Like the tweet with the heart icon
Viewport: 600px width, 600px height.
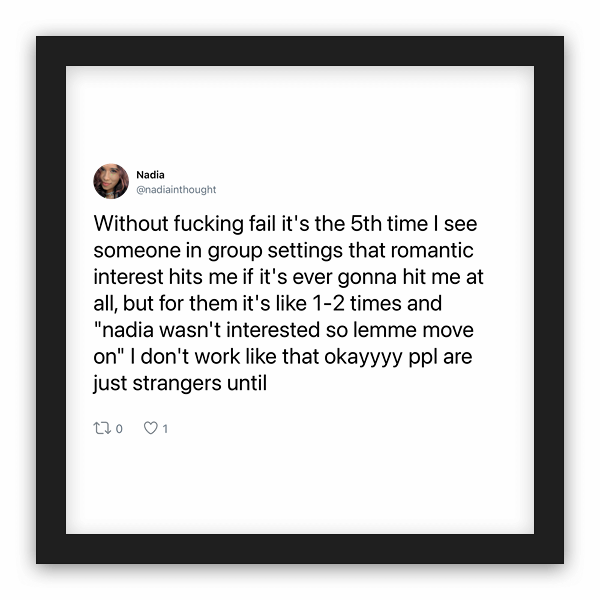[x=150, y=428]
